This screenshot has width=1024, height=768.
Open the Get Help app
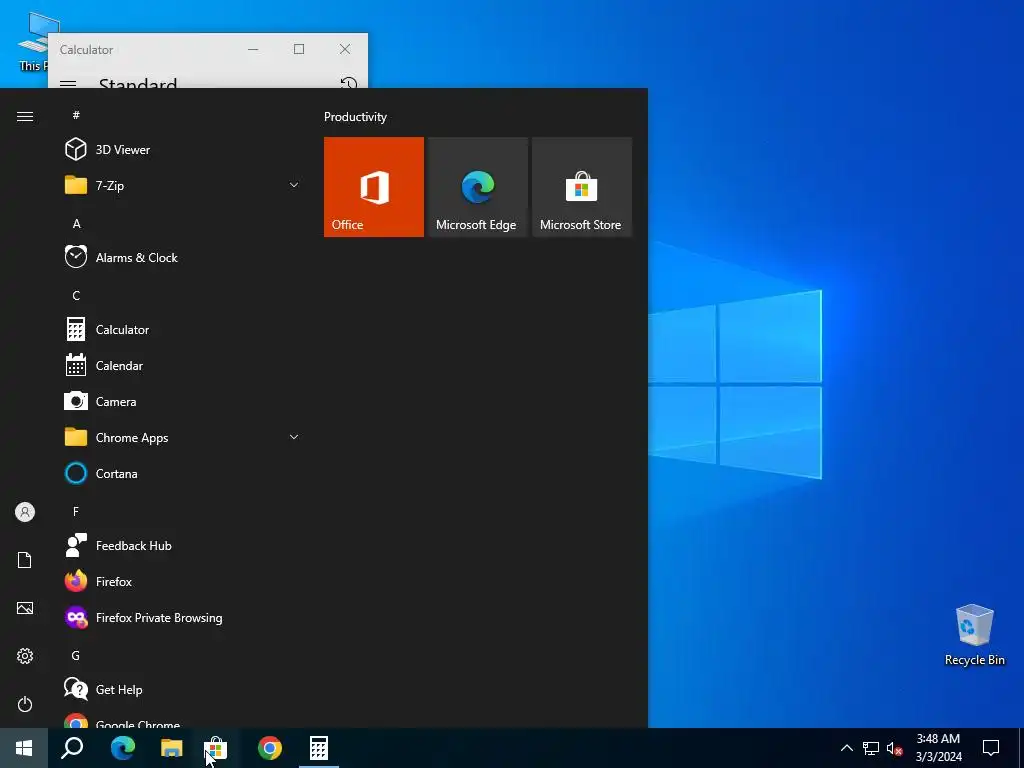tap(183, 689)
